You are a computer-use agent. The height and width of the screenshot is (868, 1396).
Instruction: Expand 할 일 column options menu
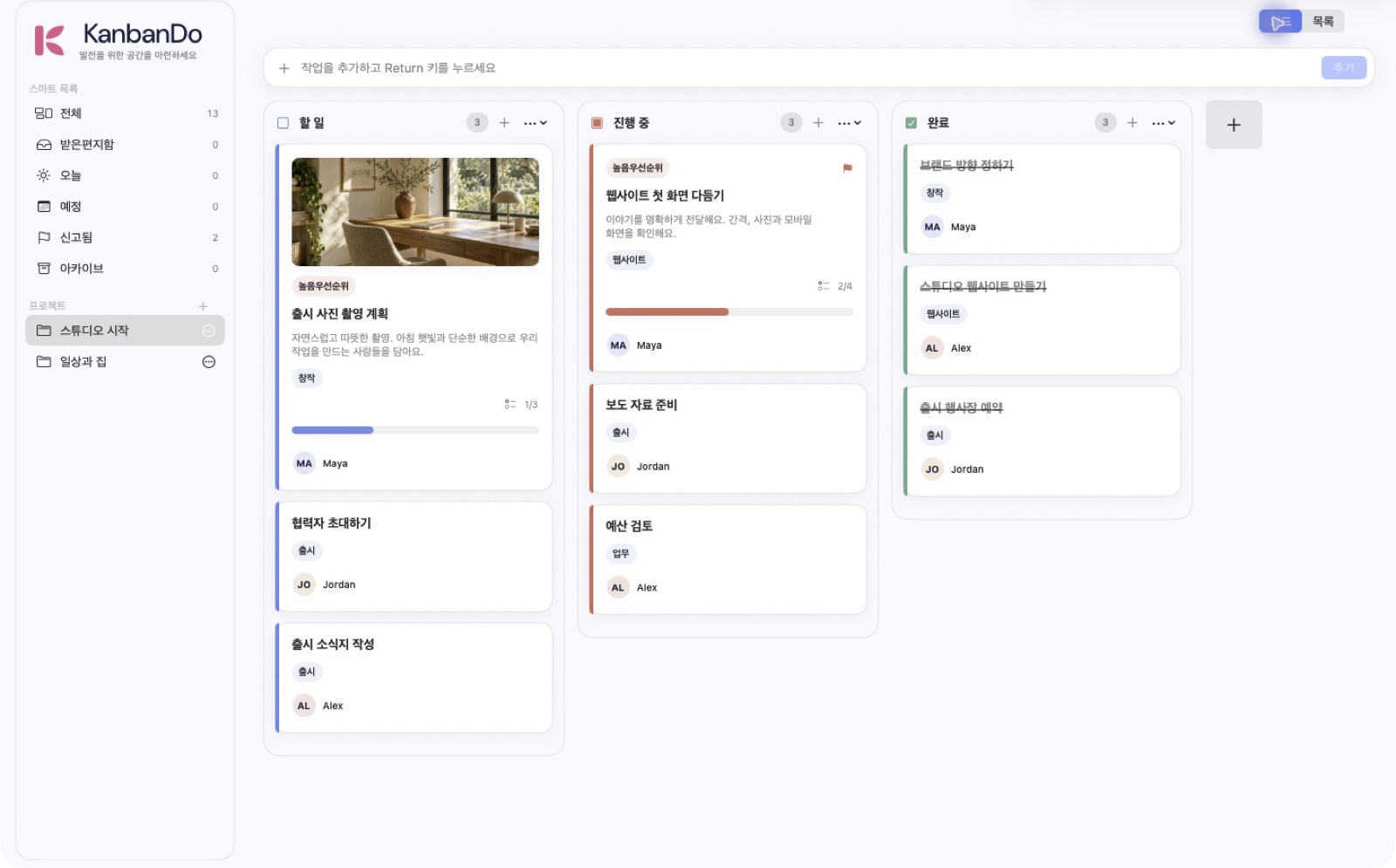click(x=536, y=123)
